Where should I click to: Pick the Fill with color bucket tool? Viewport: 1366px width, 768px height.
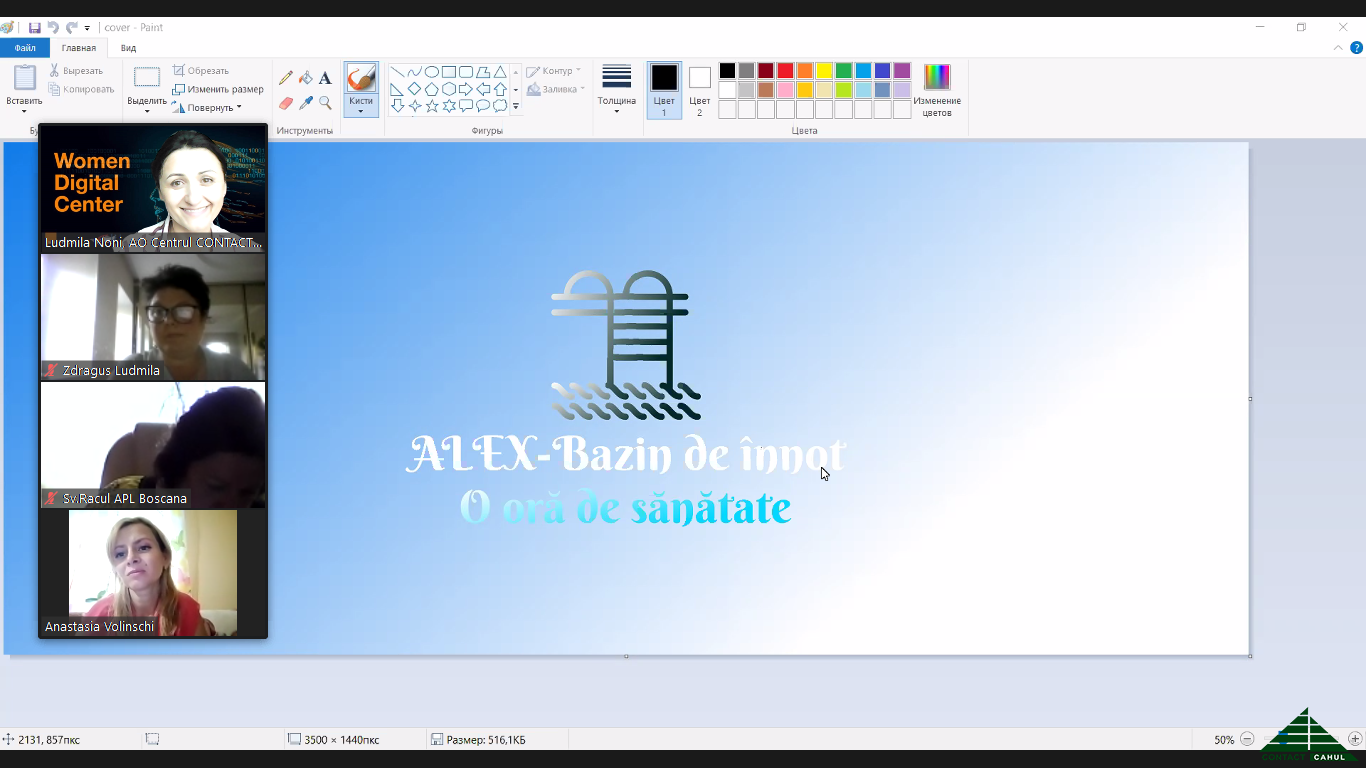[306, 78]
